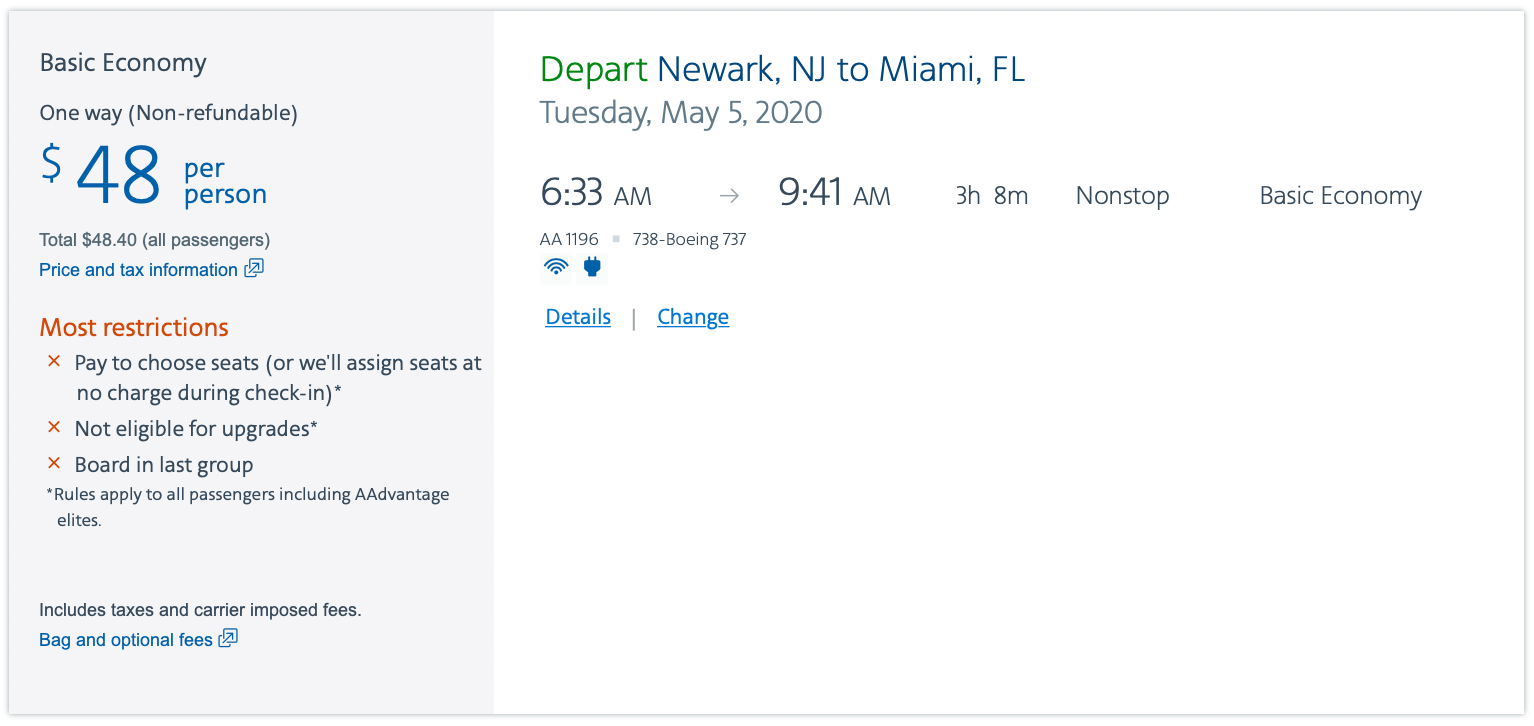The width and height of the screenshot is (1534, 726).
Task: Click the Nonstop label
Action: click(1122, 196)
